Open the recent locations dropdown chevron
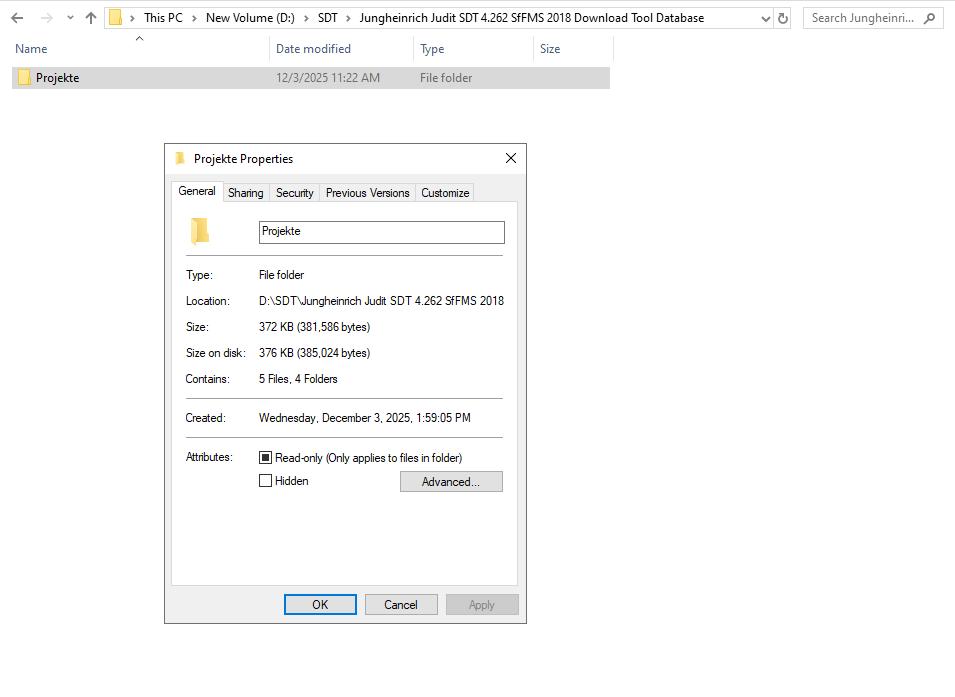This screenshot has height=697, width=955. (70, 18)
